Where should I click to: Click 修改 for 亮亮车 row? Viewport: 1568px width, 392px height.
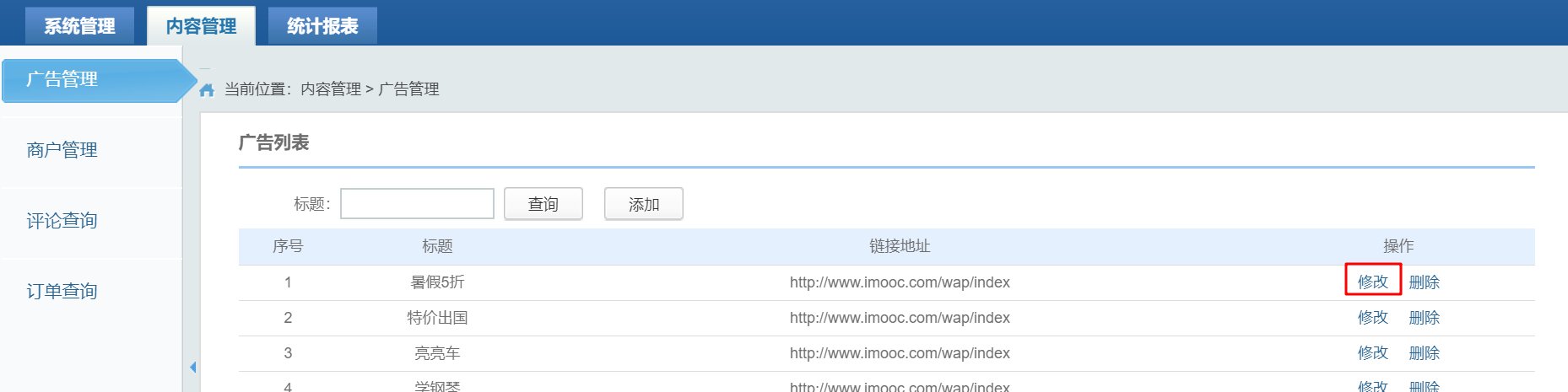pos(1373,353)
